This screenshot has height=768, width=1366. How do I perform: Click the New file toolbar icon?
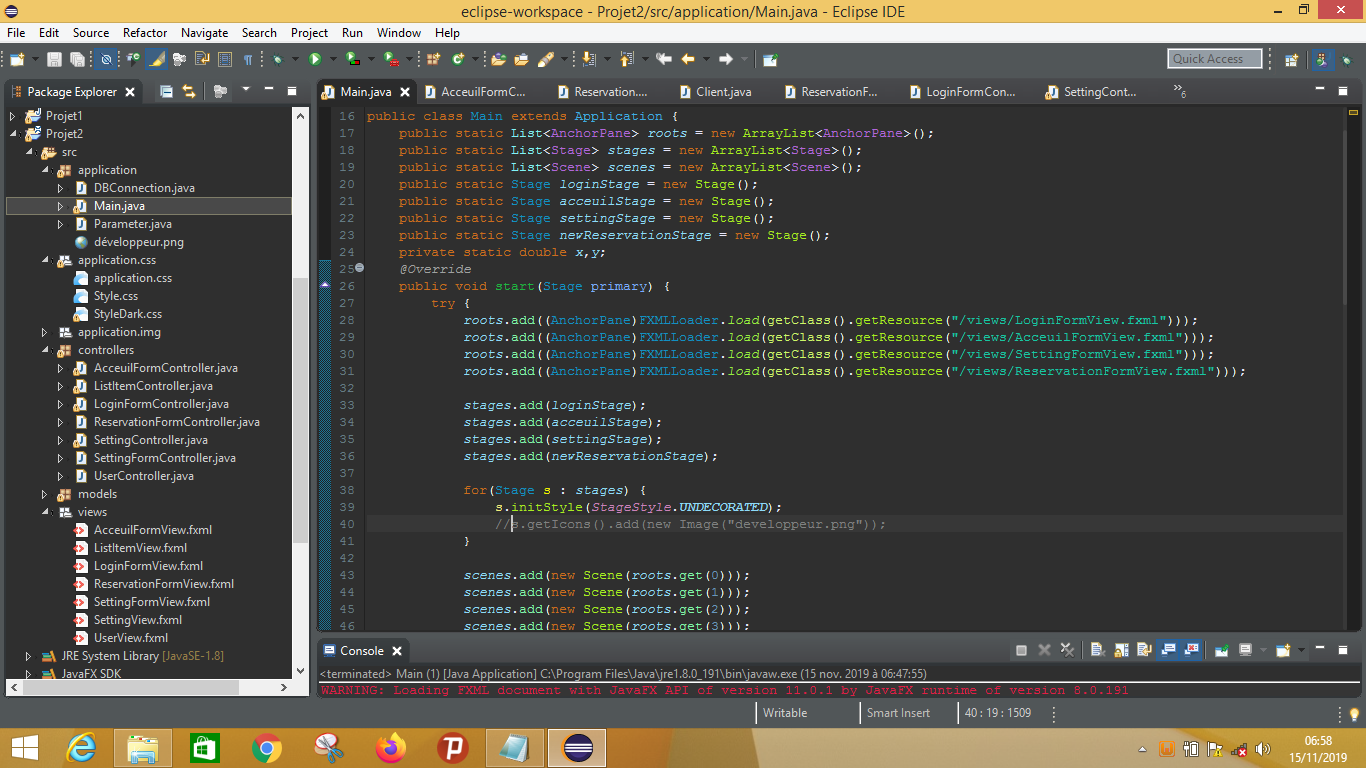click(x=17, y=59)
